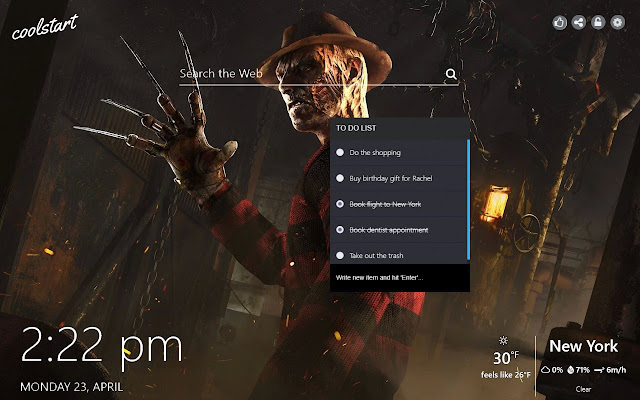
Task: Open the share icon menu
Action: pyautogui.click(x=578, y=22)
